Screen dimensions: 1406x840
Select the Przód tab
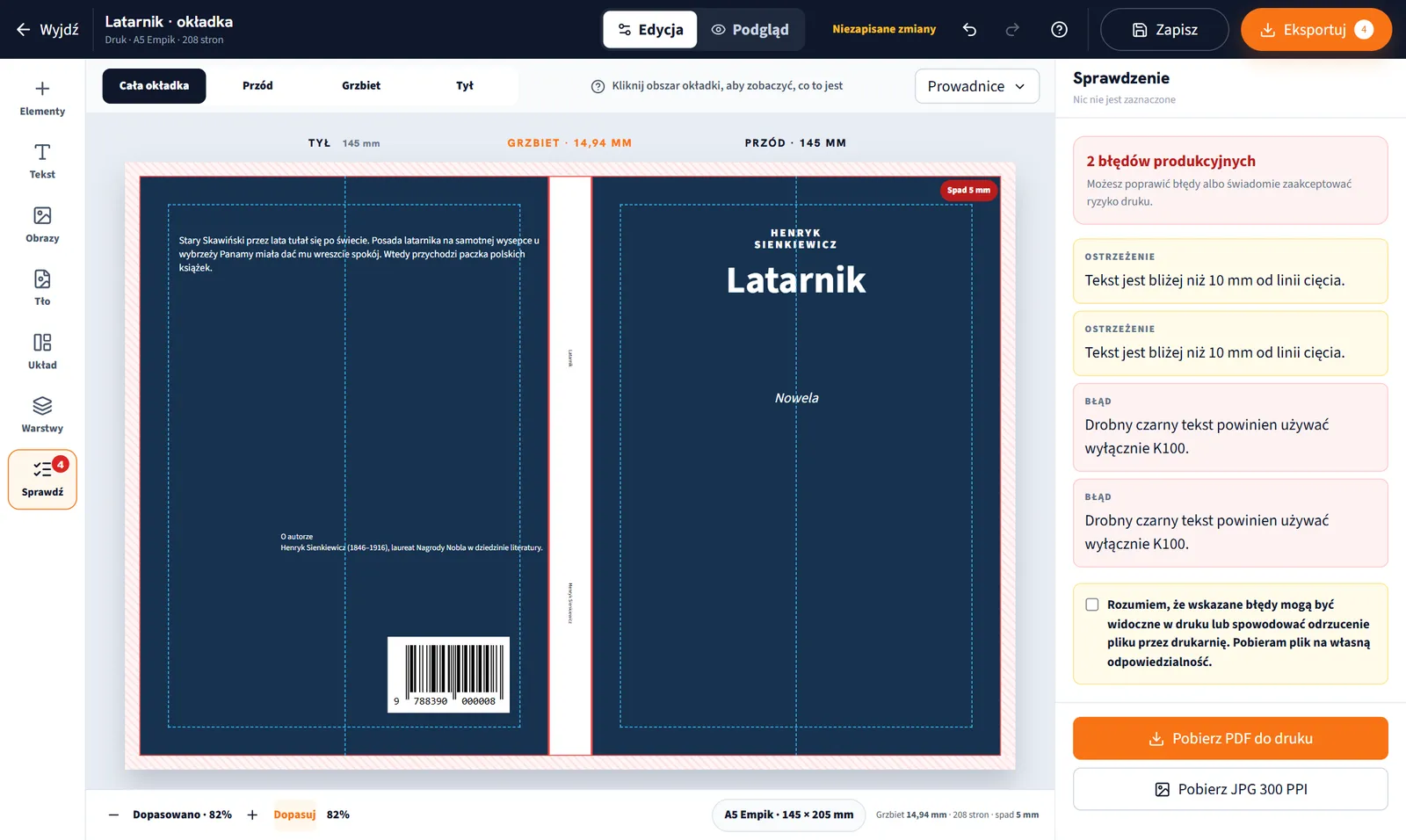(x=257, y=86)
